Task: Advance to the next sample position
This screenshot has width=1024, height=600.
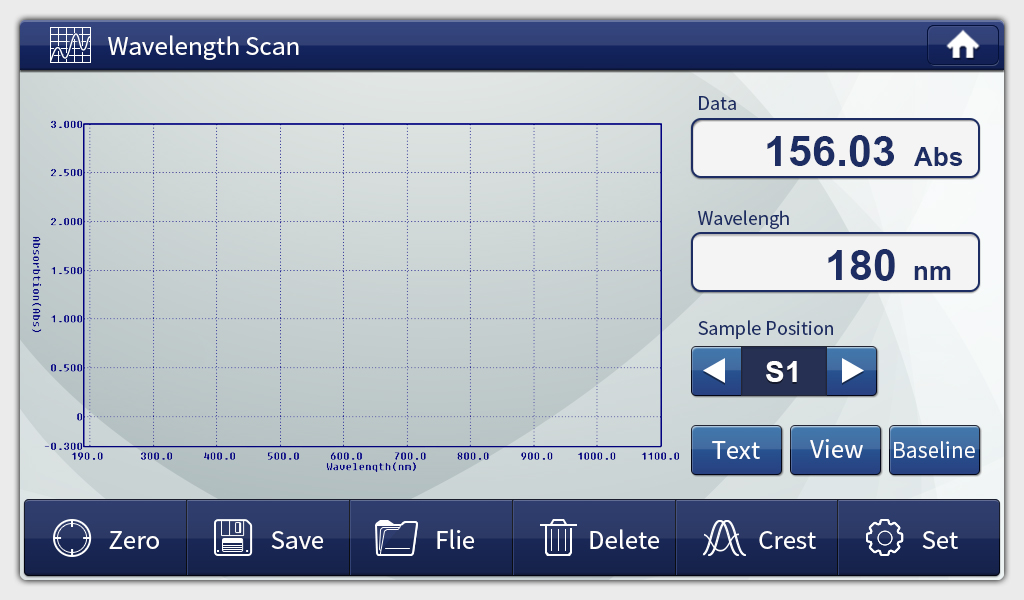Action: coord(852,372)
